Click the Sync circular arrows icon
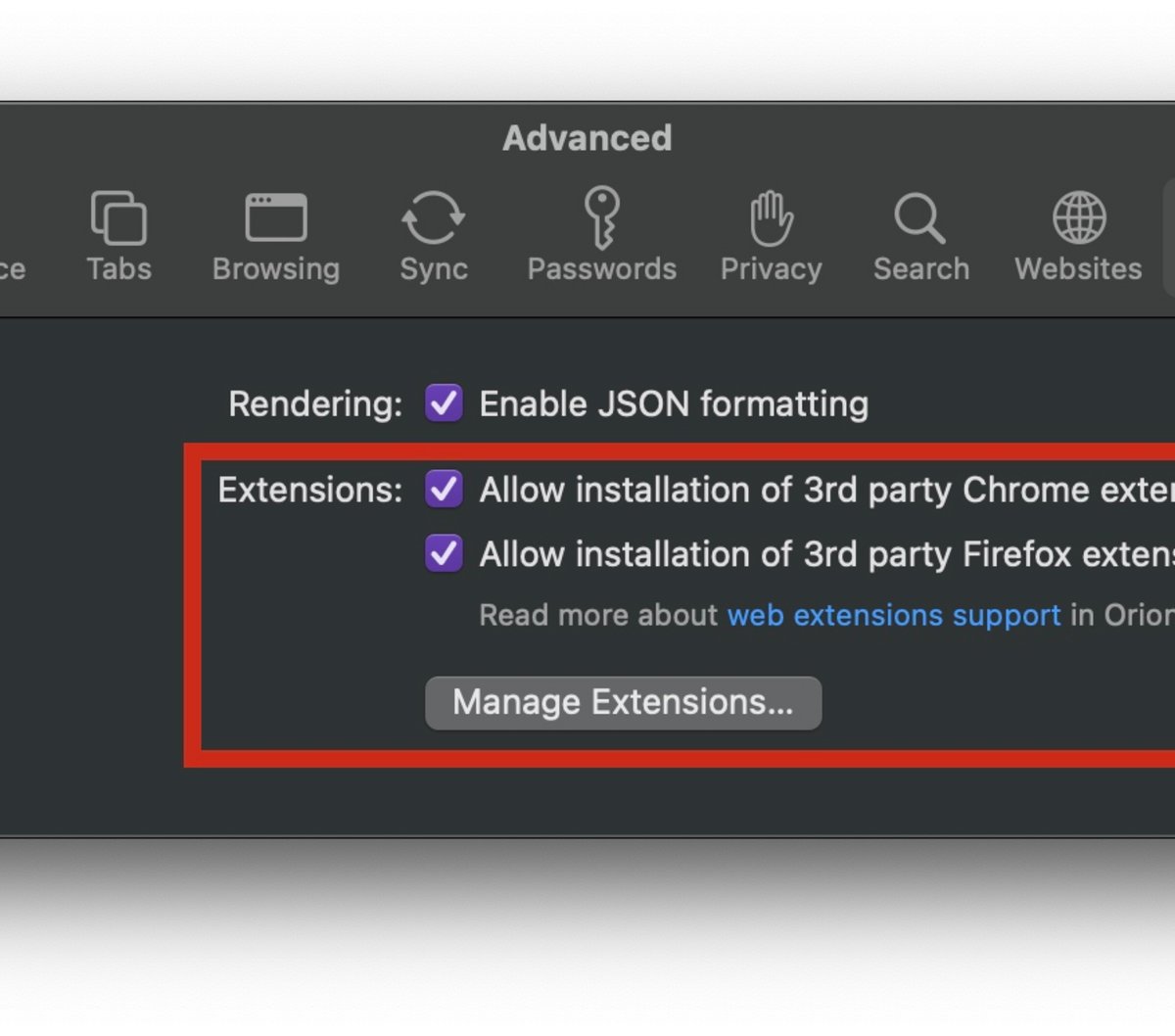 (433, 215)
